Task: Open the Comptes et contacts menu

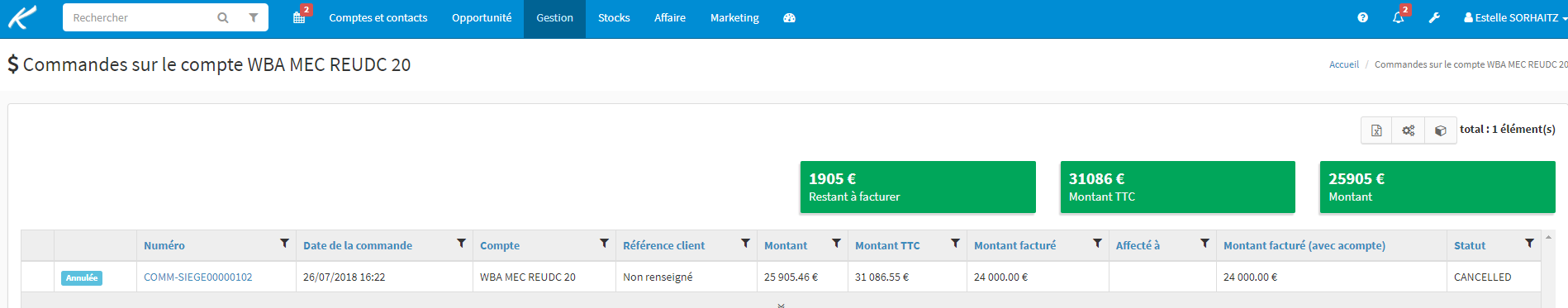Action: (378, 18)
